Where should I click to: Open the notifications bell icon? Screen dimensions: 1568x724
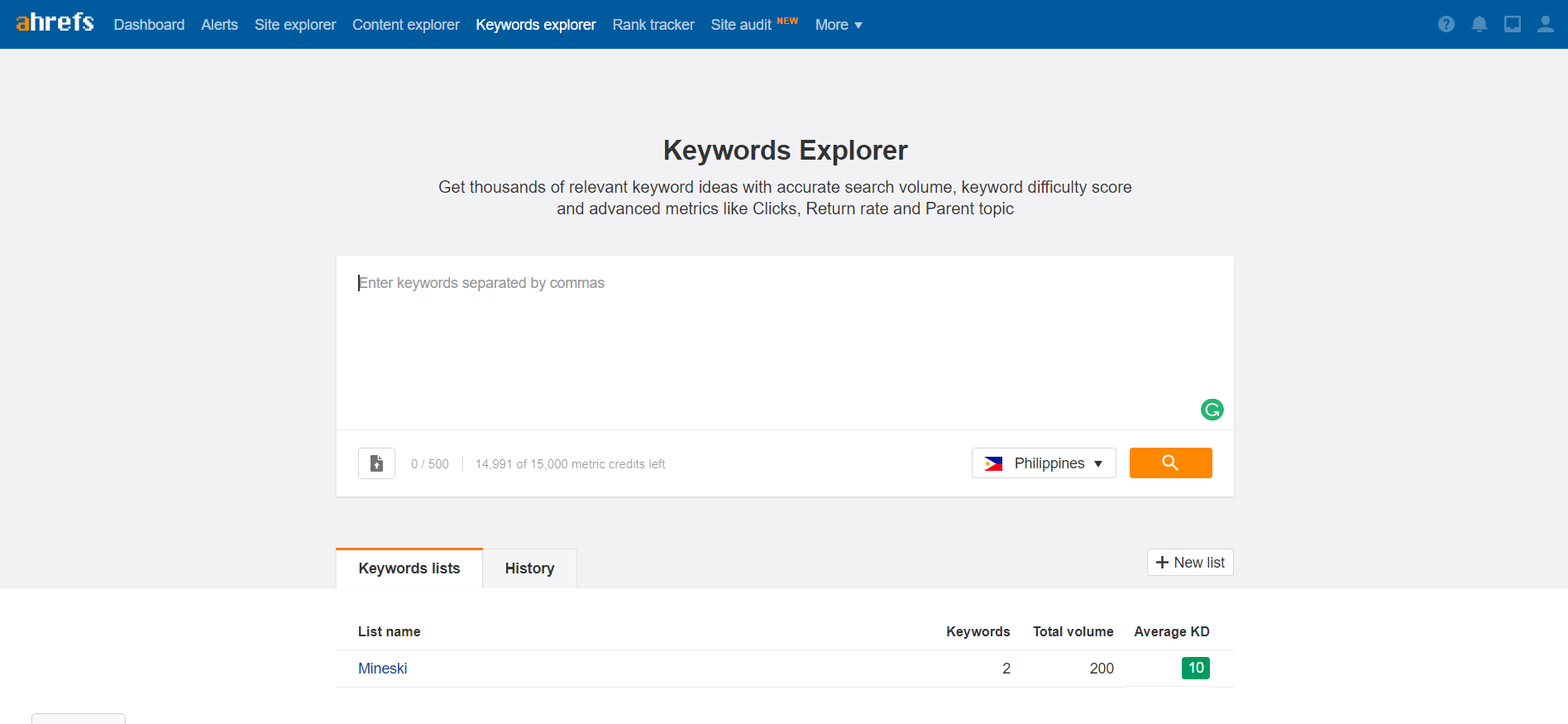1479,25
